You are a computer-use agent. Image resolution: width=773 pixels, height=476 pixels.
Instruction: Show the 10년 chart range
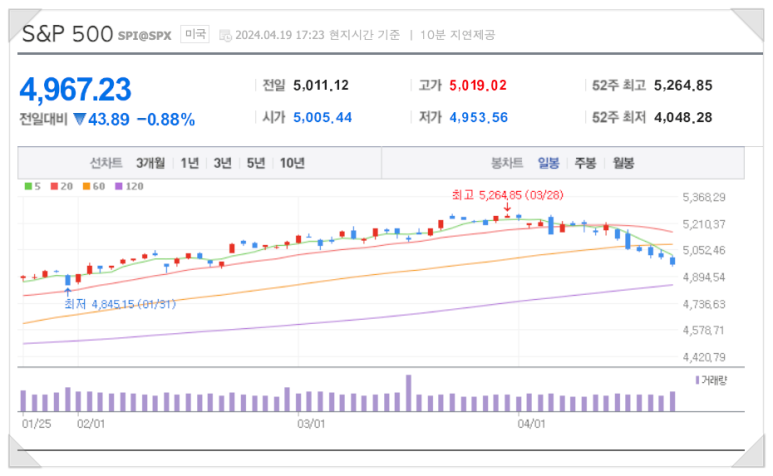click(x=292, y=163)
